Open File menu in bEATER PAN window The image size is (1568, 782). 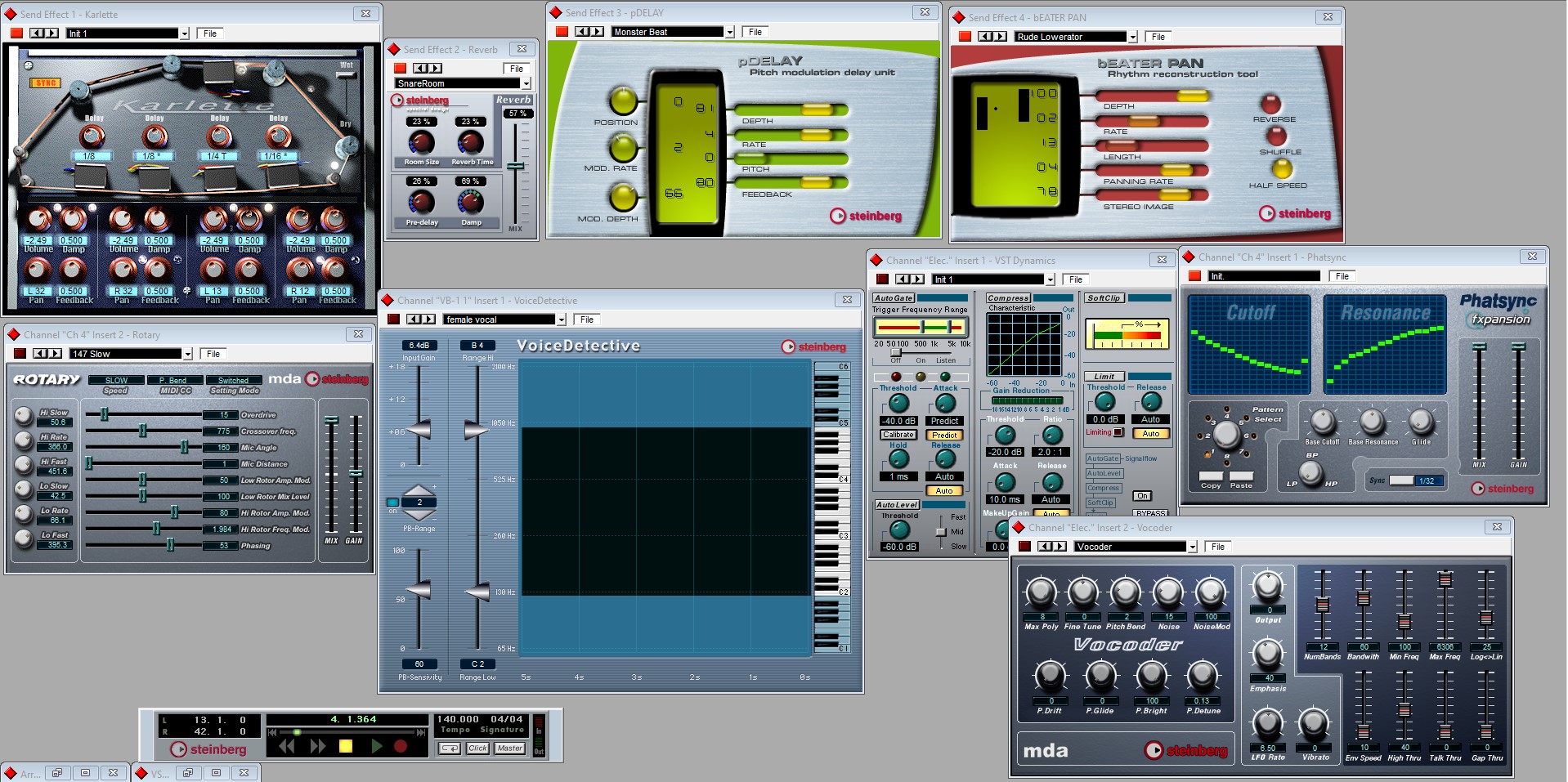coord(1158,37)
